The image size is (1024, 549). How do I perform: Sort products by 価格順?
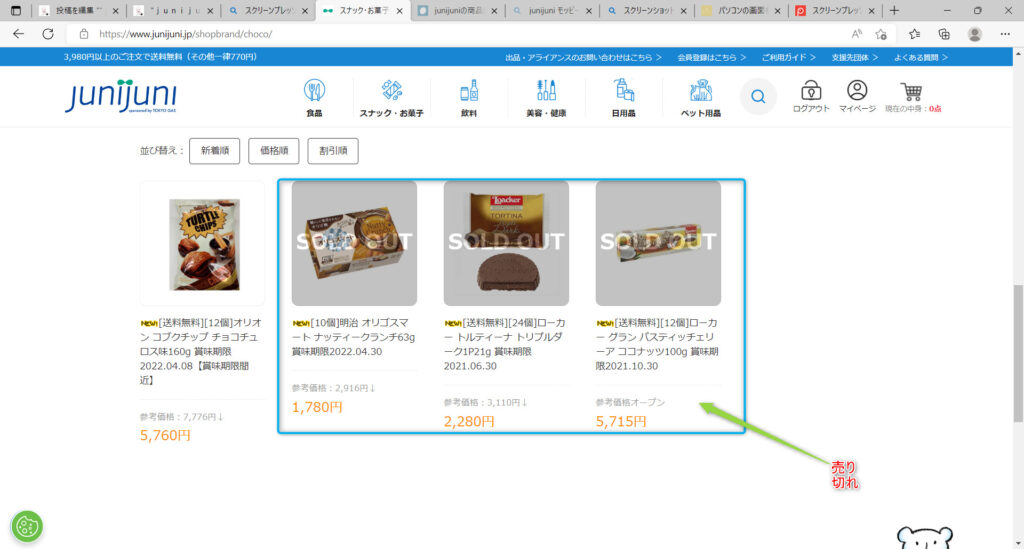click(274, 151)
